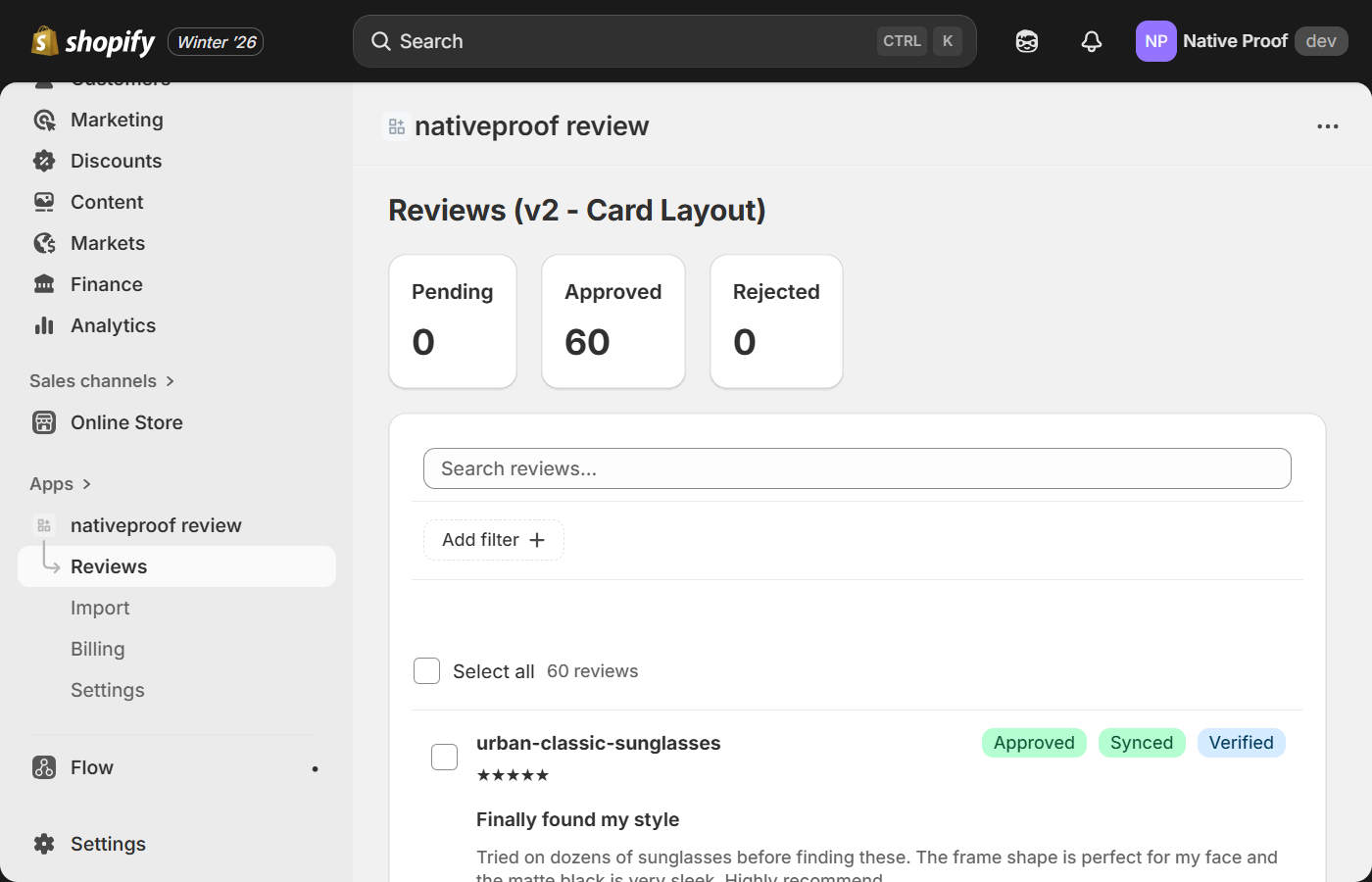Open the overflow menu for nativeproof review
The image size is (1372, 882).
click(1327, 126)
